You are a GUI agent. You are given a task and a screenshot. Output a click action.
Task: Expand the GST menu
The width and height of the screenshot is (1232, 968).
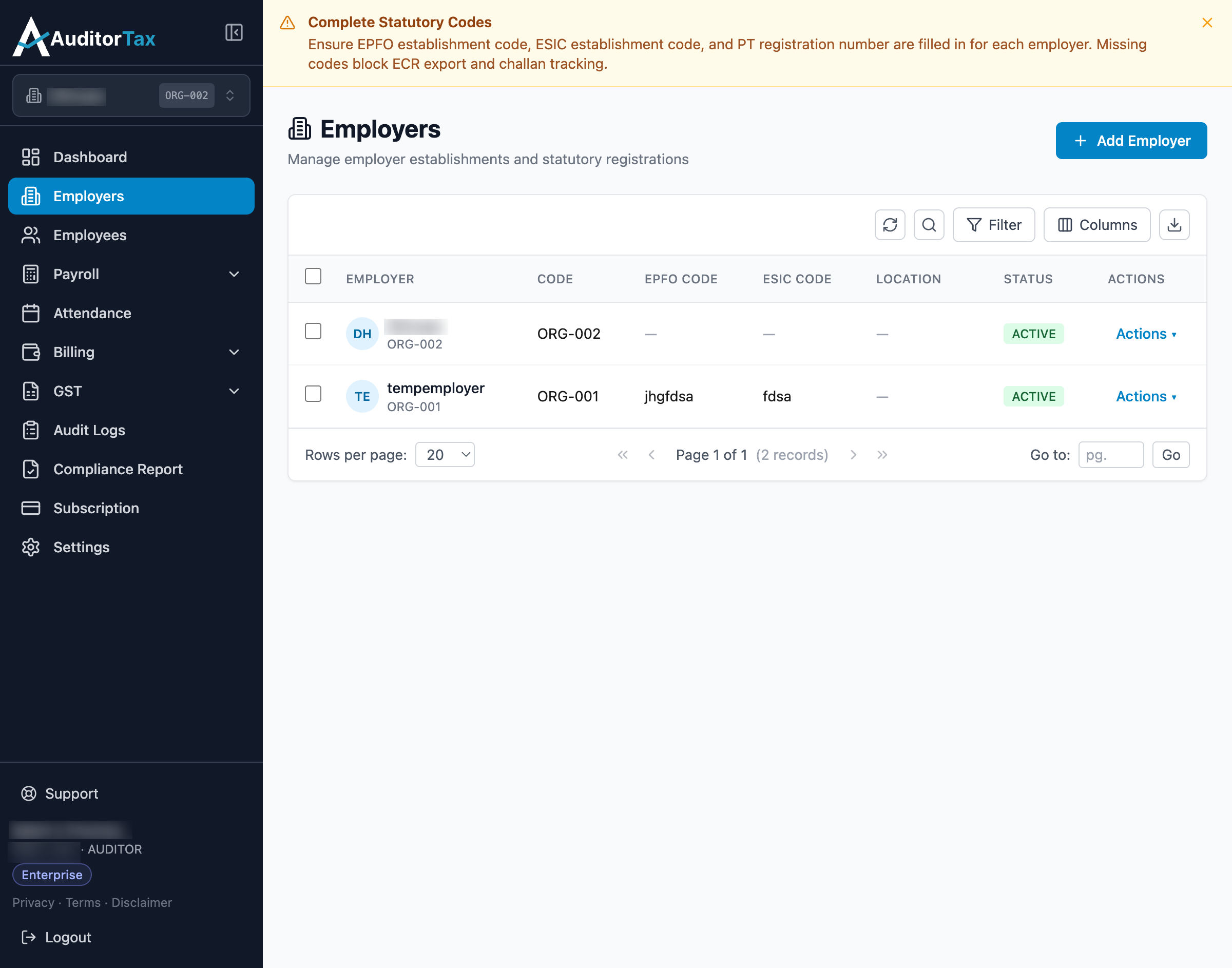[x=131, y=391]
